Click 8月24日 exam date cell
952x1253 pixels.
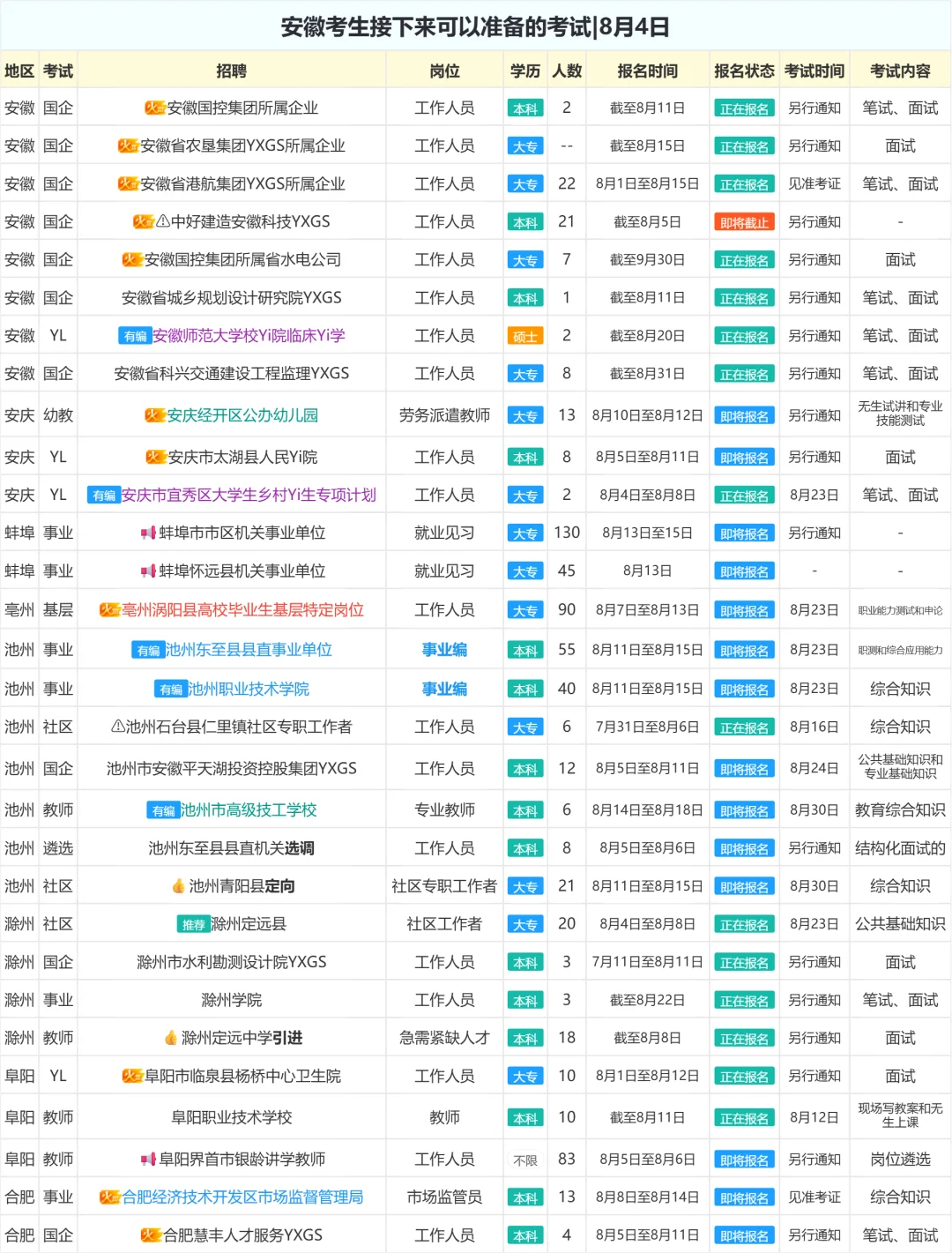coord(814,769)
